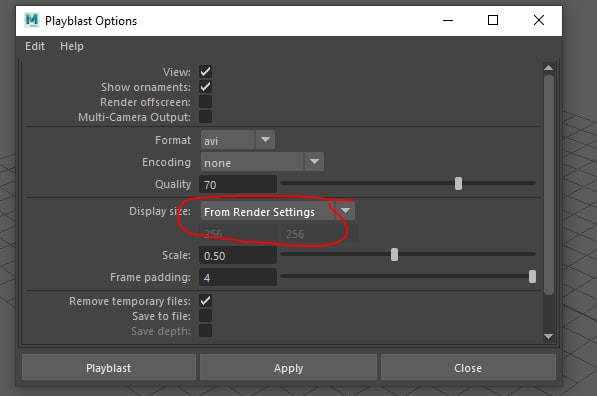Click the scrollbar down arrow
The image size is (597, 396).
[549, 336]
